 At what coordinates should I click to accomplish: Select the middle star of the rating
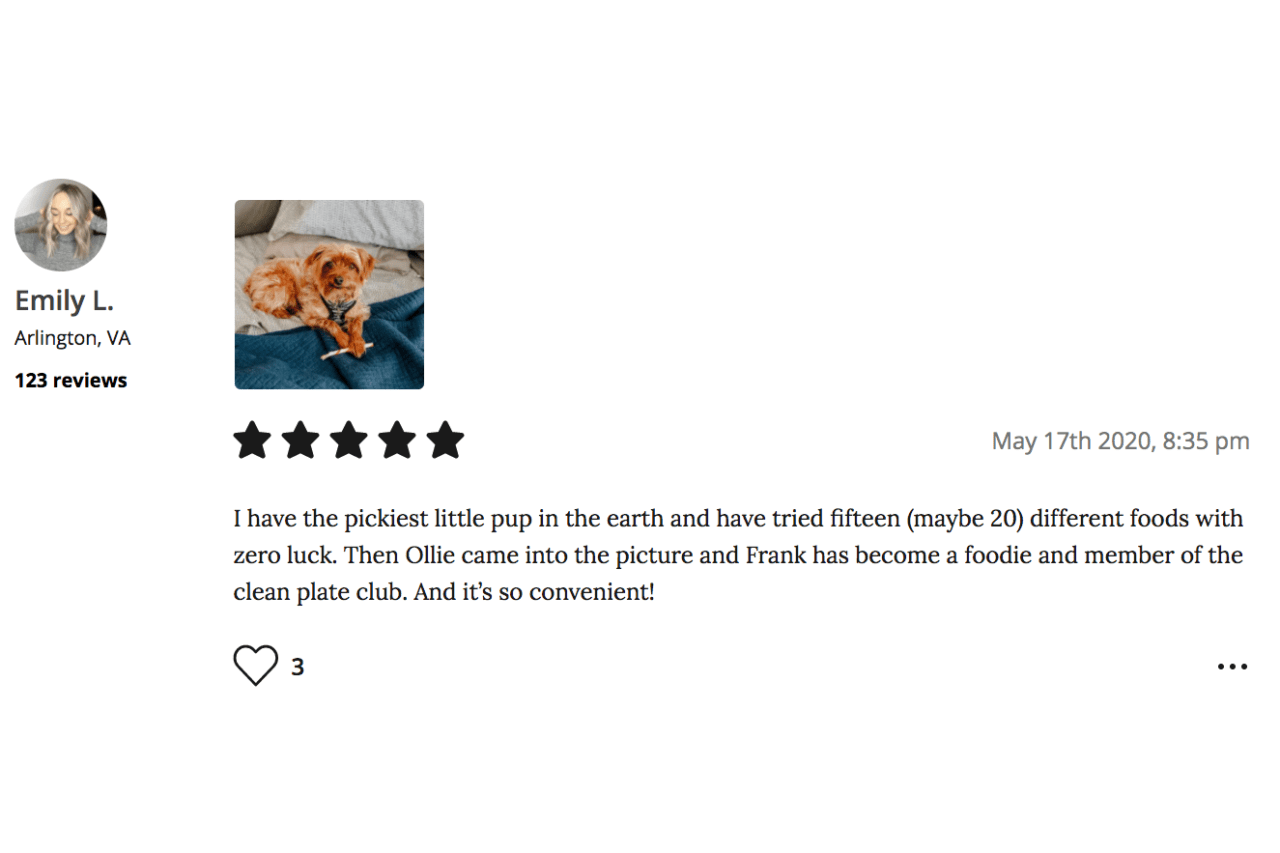click(x=349, y=439)
